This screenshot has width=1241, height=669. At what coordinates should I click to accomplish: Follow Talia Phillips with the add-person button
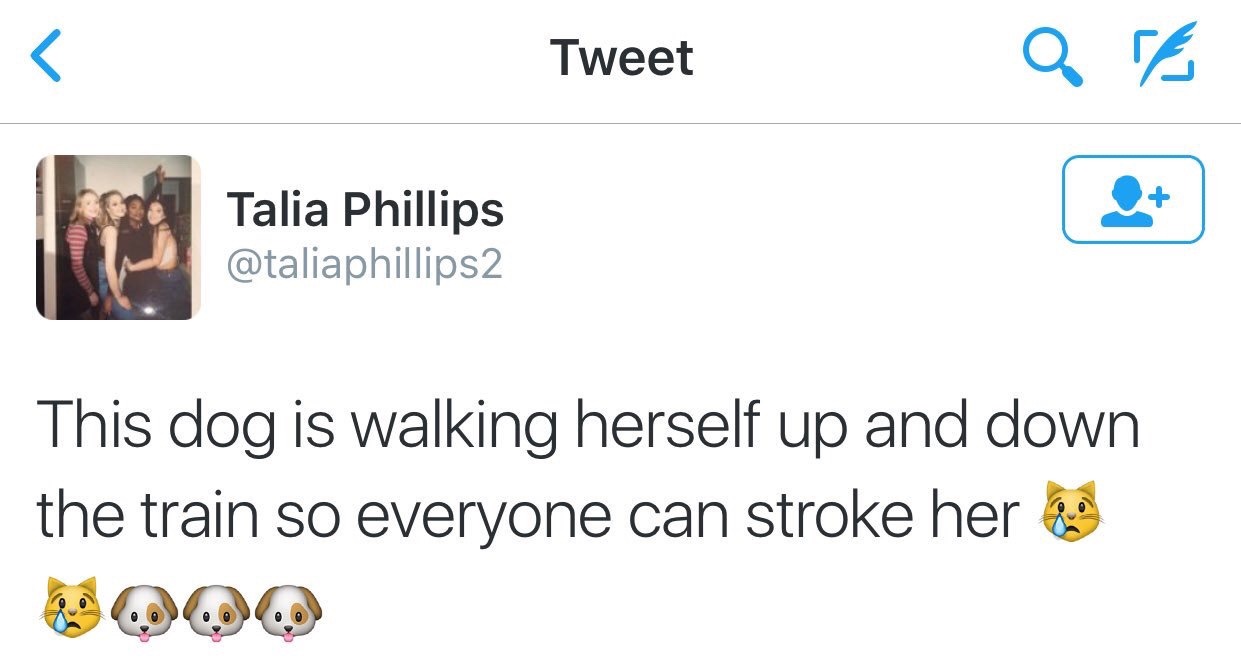tap(1133, 199)
